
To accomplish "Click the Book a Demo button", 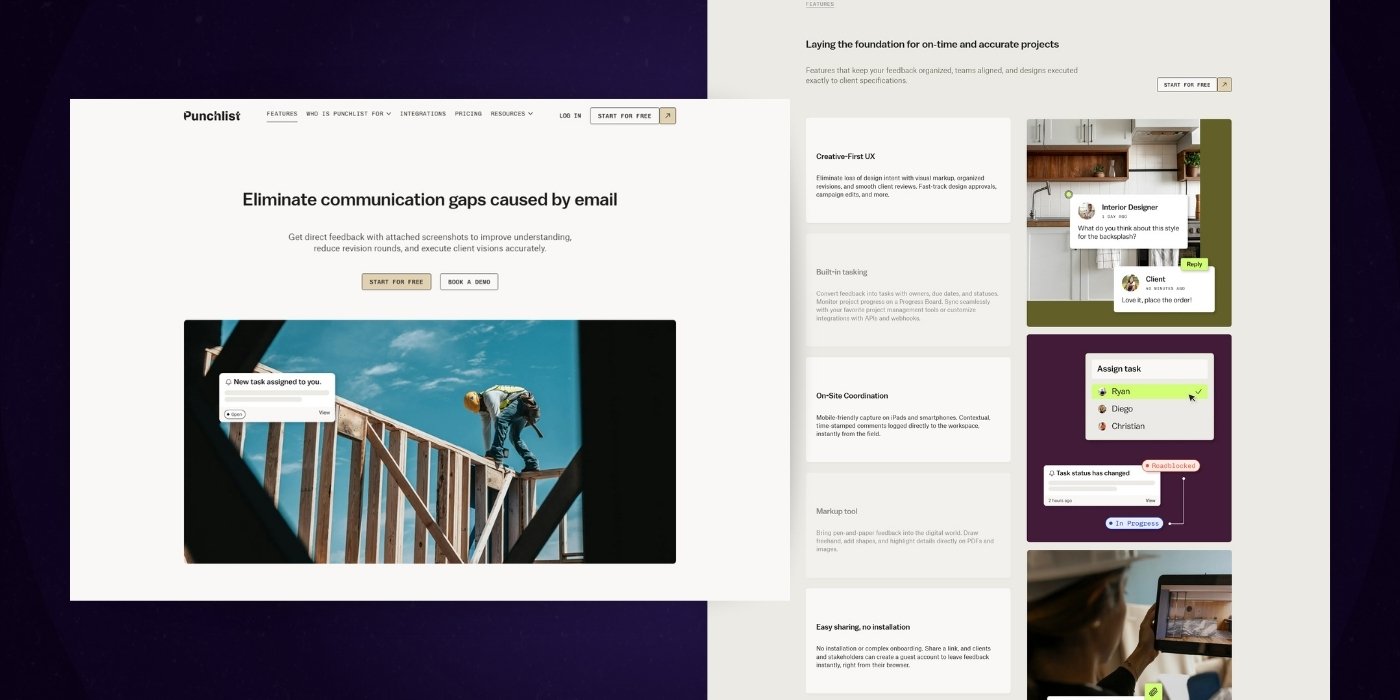I will pos(469,282).
